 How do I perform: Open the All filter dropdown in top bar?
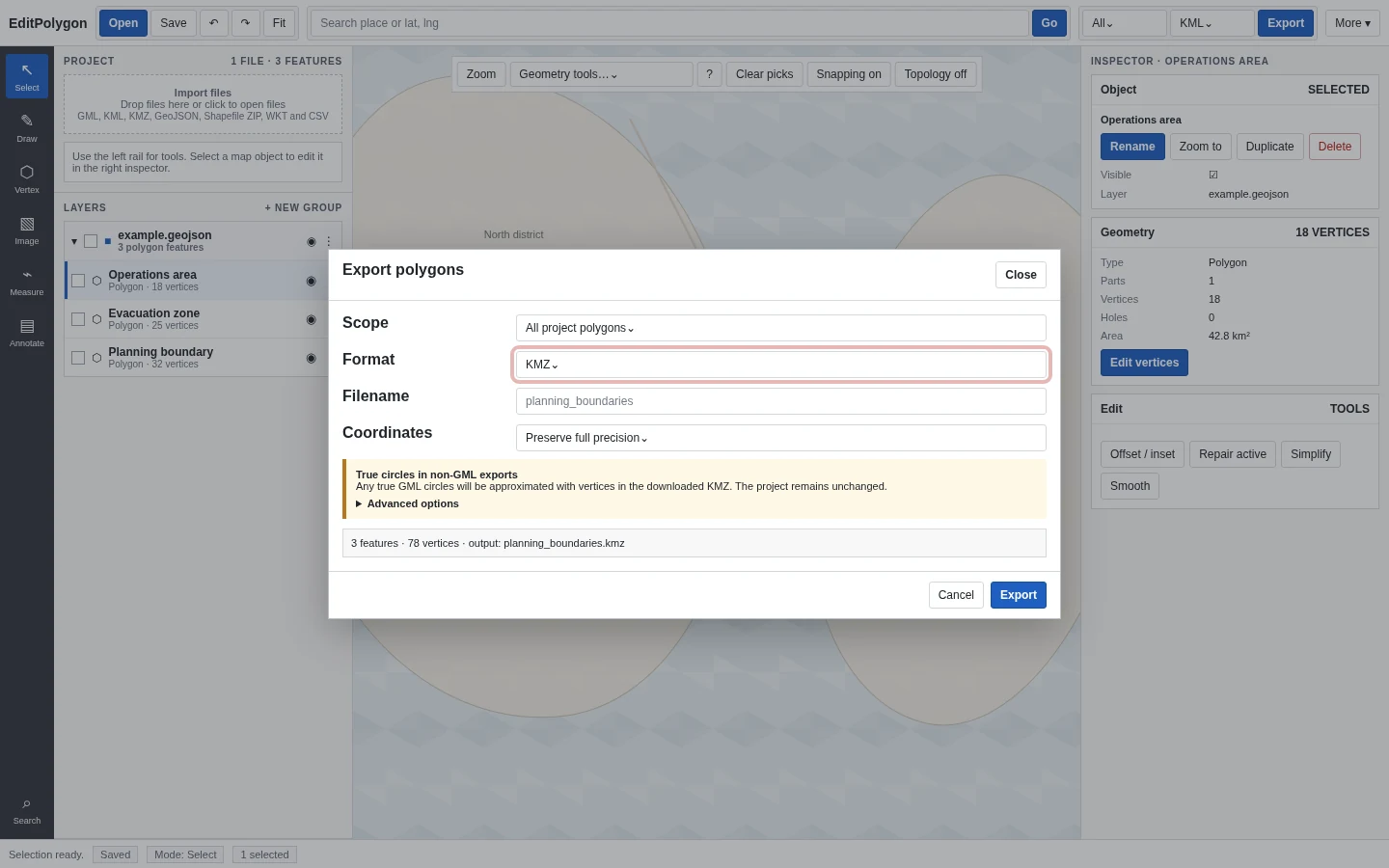click(1125, 23)
